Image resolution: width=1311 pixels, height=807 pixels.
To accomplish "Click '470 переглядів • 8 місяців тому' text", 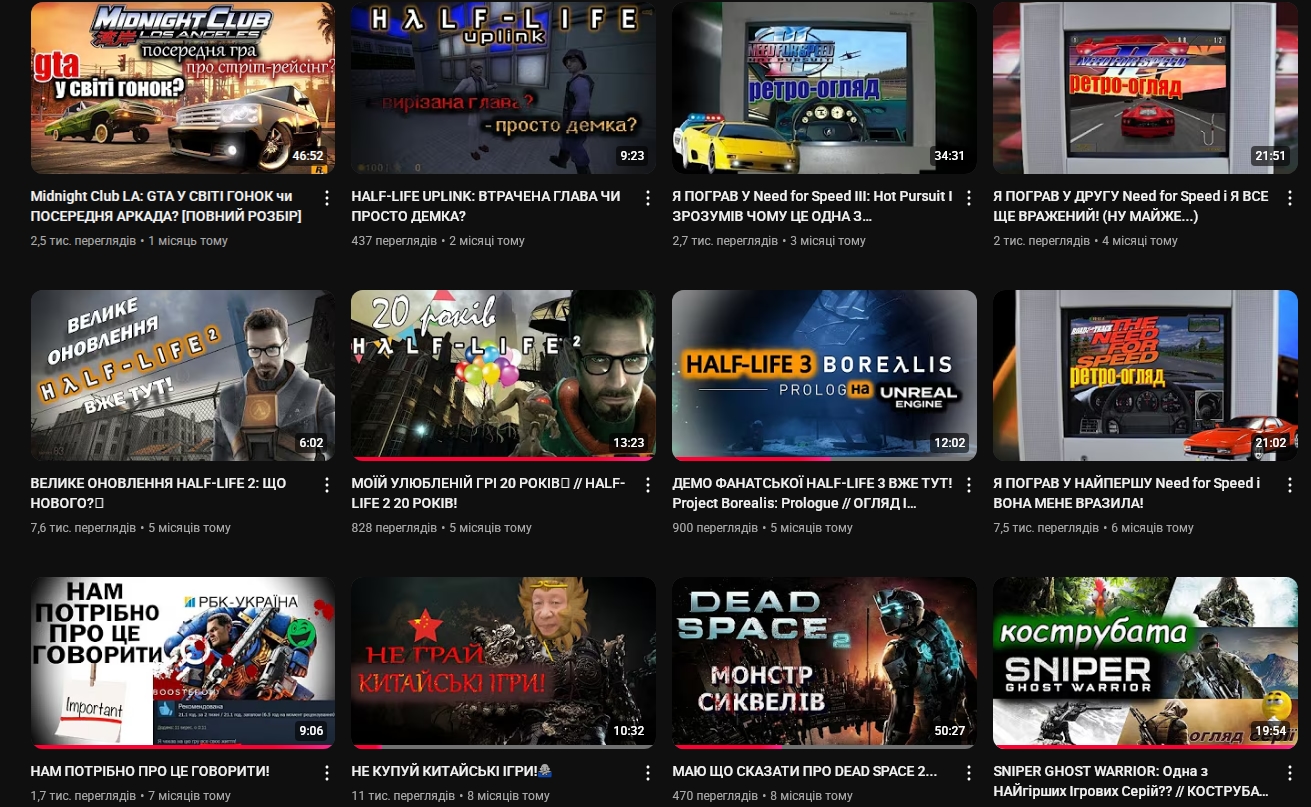I will [x=763, y=796].
